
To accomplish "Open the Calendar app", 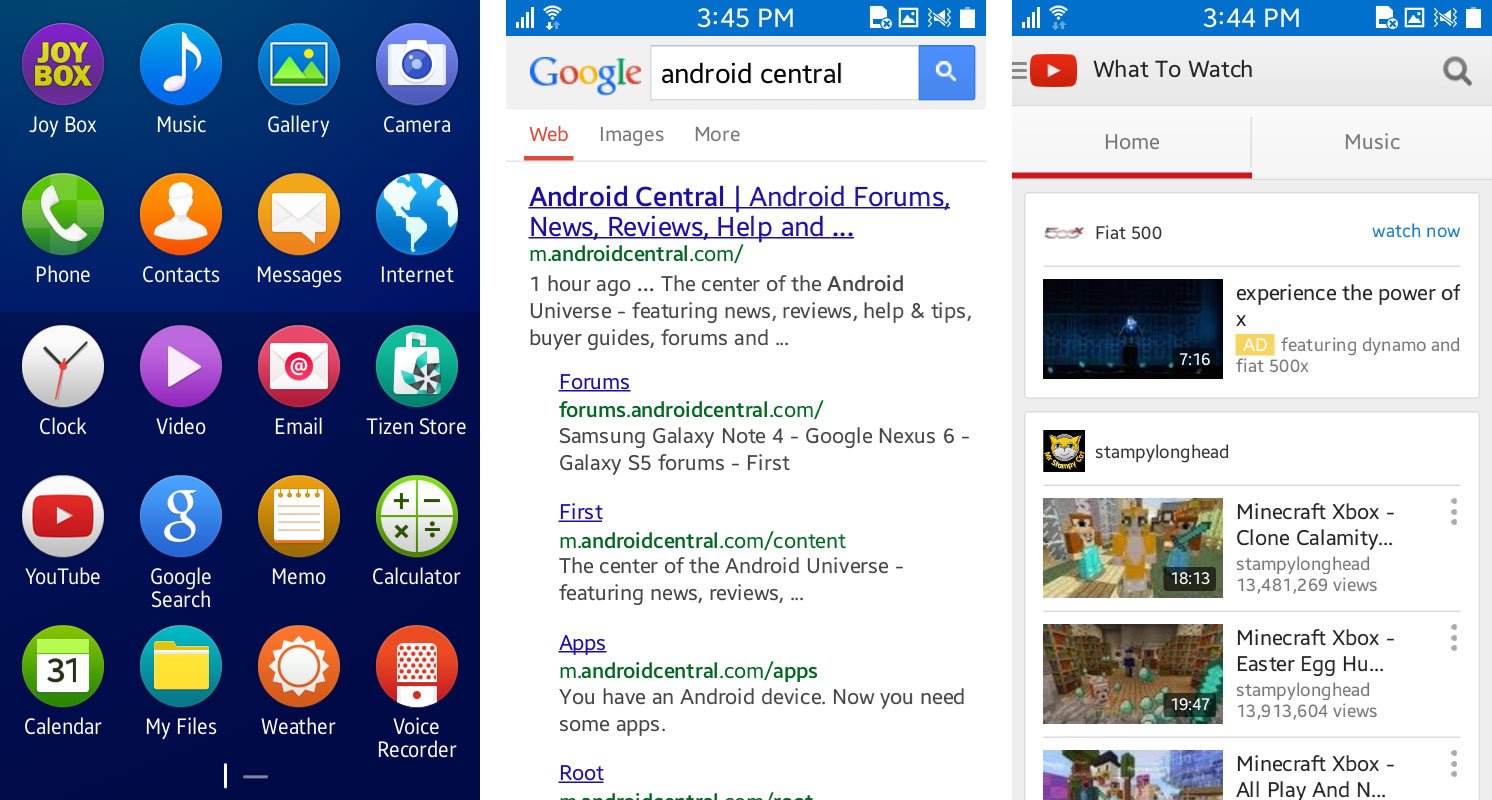I will 63,666.
